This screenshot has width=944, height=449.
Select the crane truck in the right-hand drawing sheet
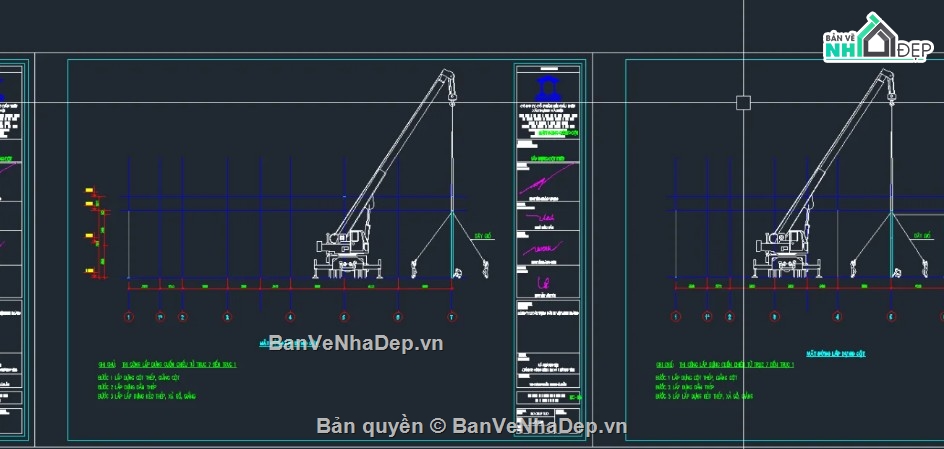click(787, 253)
